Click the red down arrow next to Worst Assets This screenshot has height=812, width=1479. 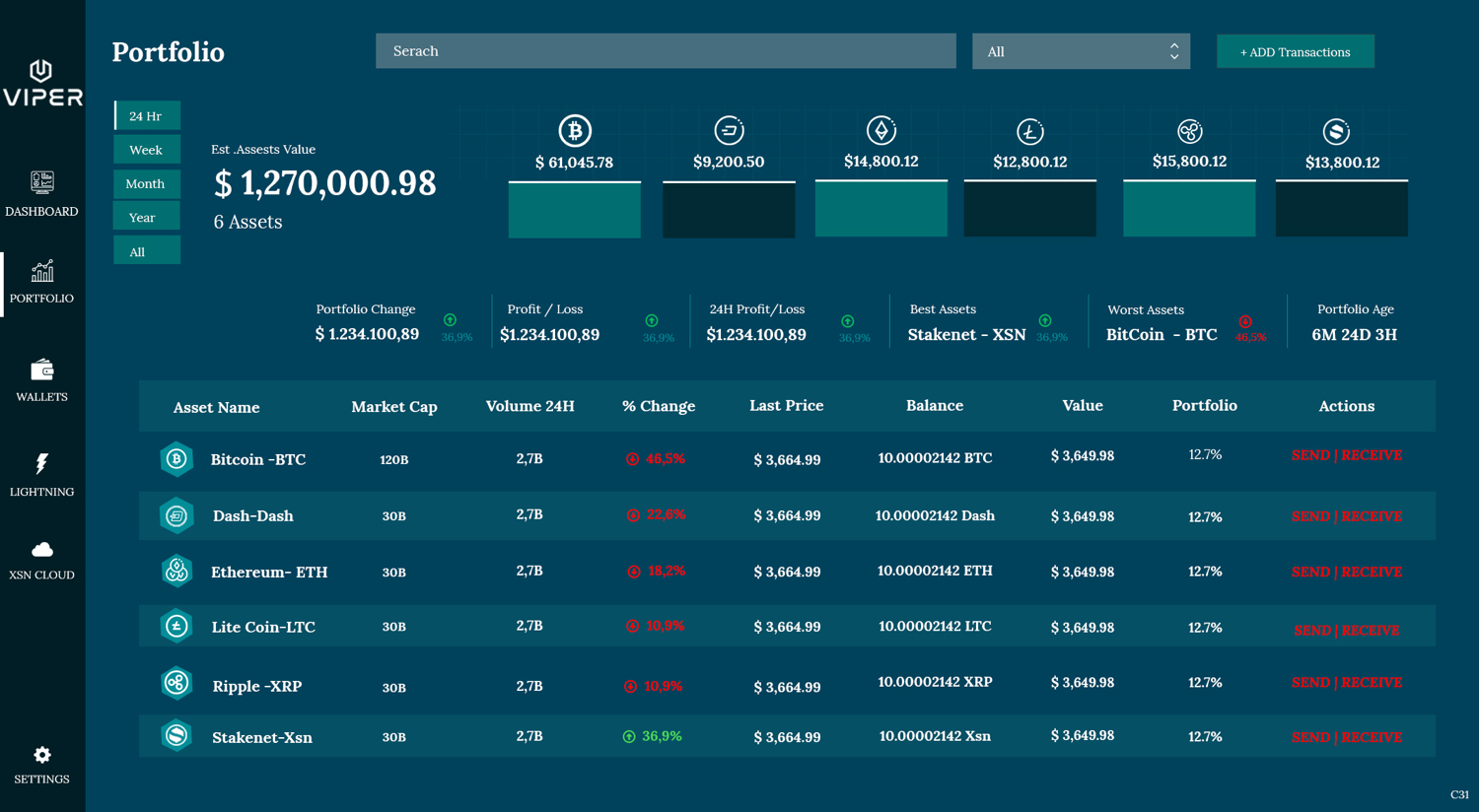[1245, 321]
